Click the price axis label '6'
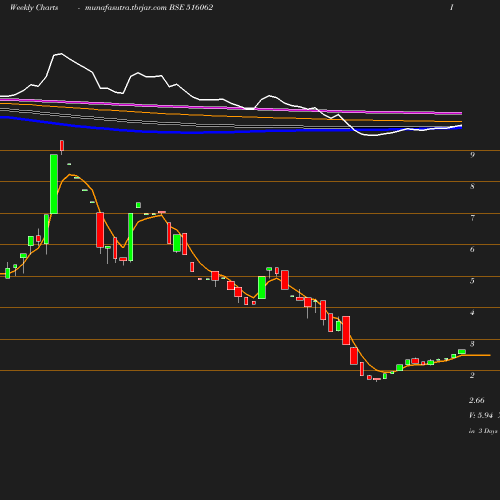 coord(472,249)
